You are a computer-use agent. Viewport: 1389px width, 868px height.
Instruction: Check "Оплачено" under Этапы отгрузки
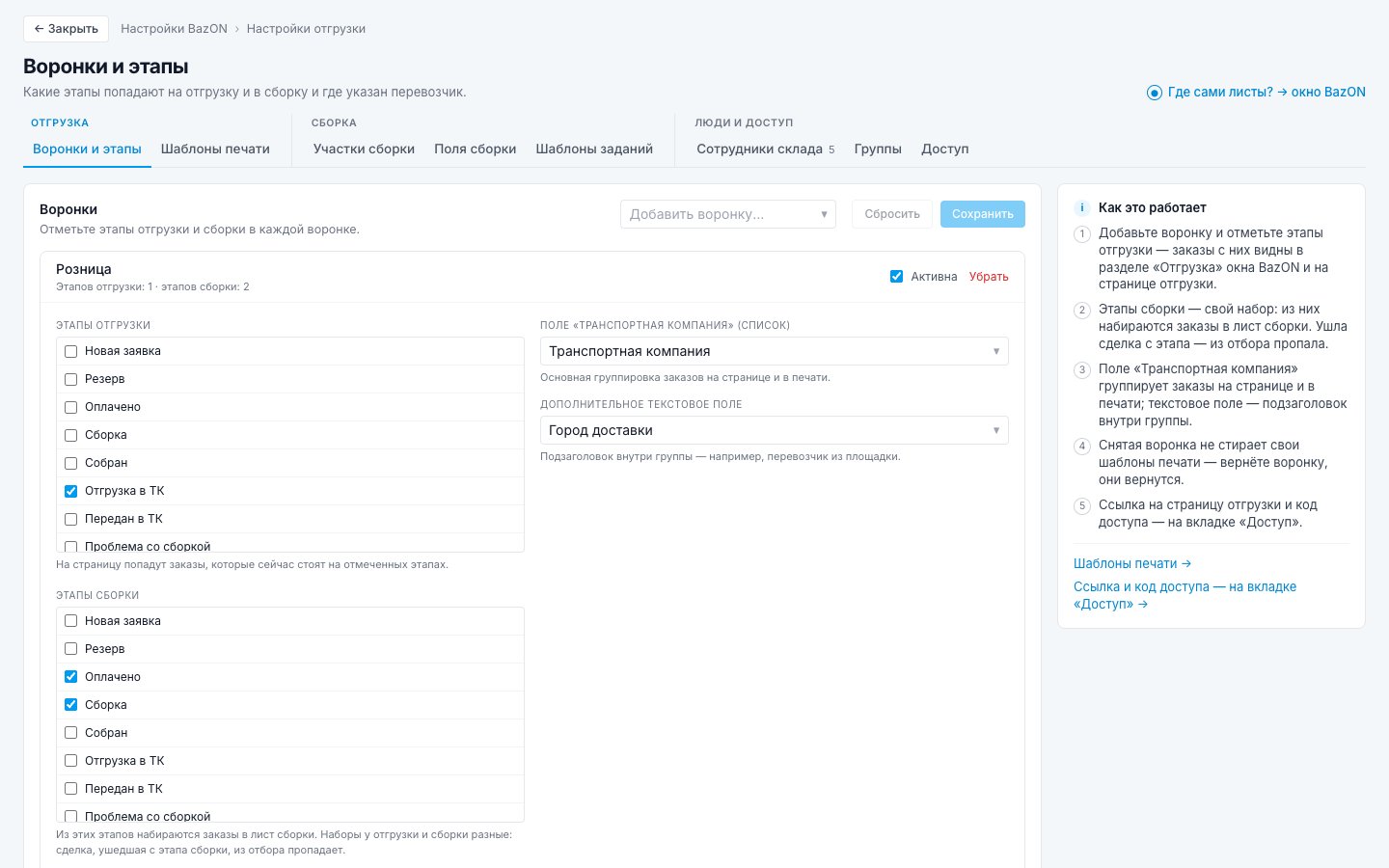(70, 407)
